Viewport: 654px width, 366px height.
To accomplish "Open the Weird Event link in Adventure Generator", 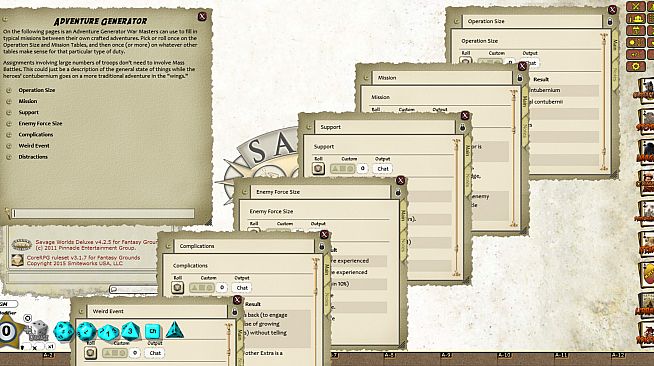I will click(x=34, y=146).
